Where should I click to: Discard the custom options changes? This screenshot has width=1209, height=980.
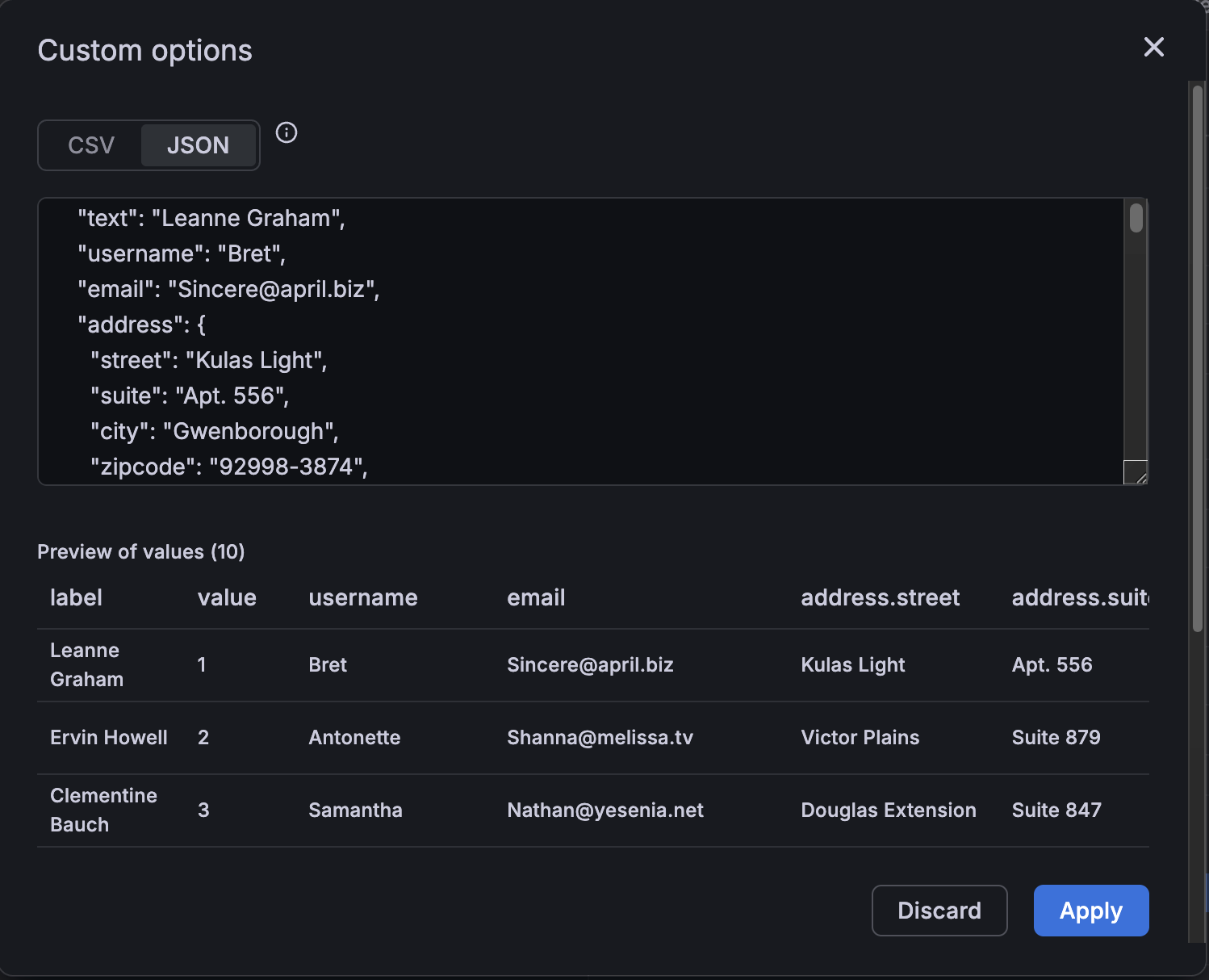click(939, 911)
